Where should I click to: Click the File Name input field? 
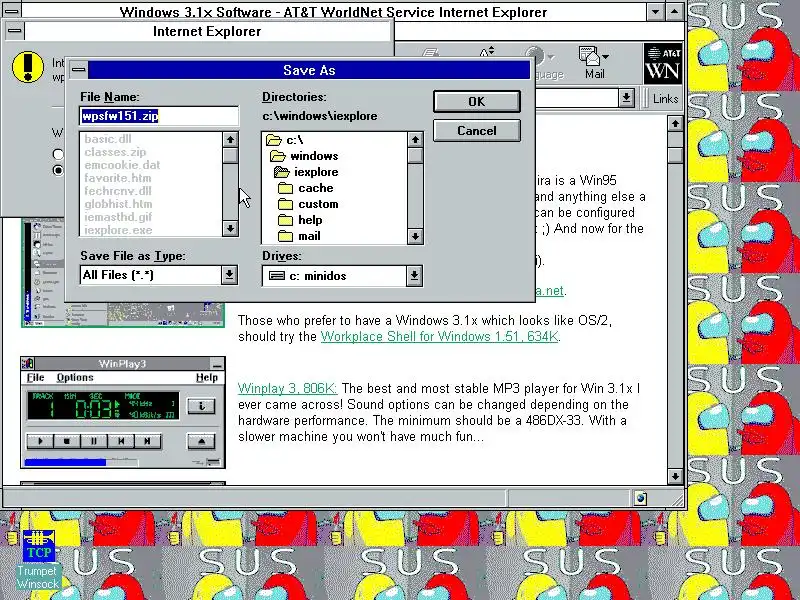pos(159,116)
